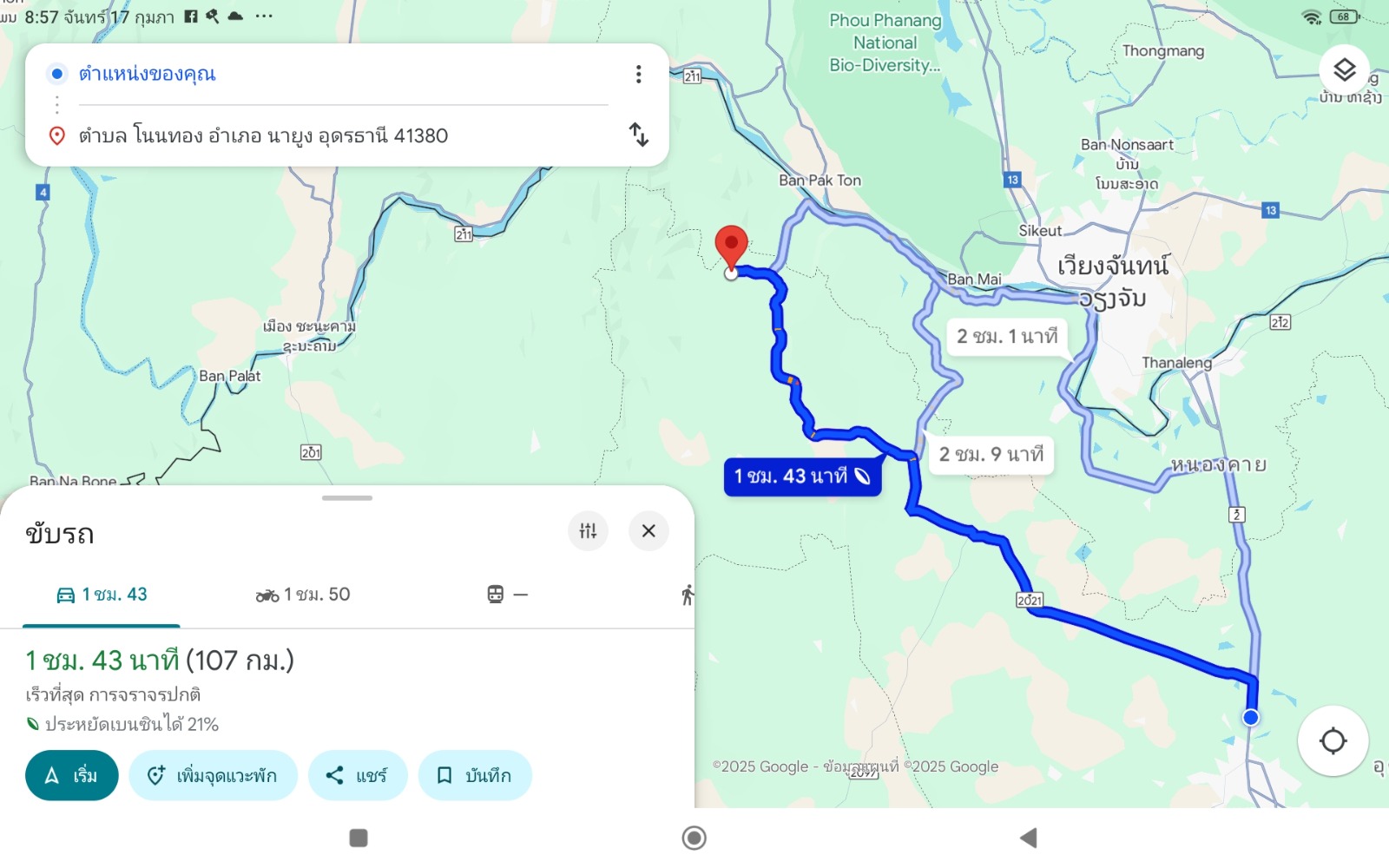The height and width of the screenshot is (868, 1389).
Task: Close the directions panel
Action: pos(648,530)
